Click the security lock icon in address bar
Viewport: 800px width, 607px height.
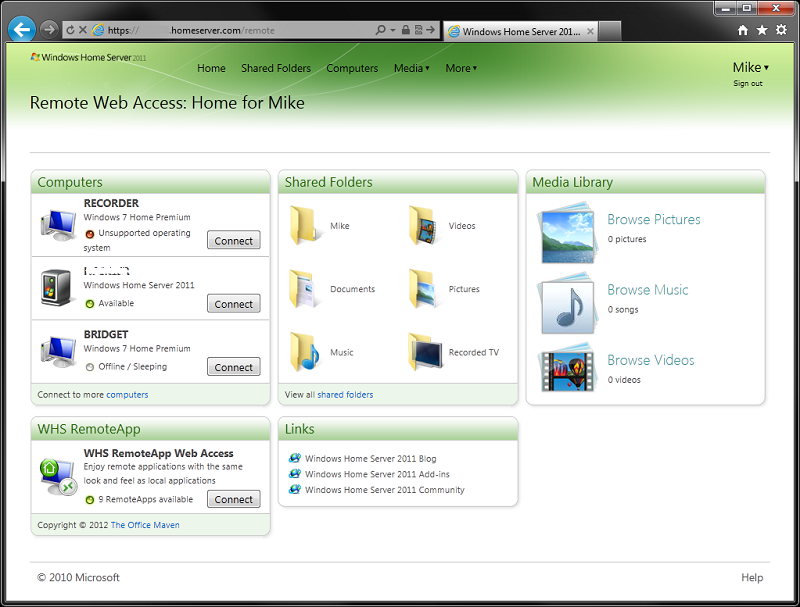[406, 30]
